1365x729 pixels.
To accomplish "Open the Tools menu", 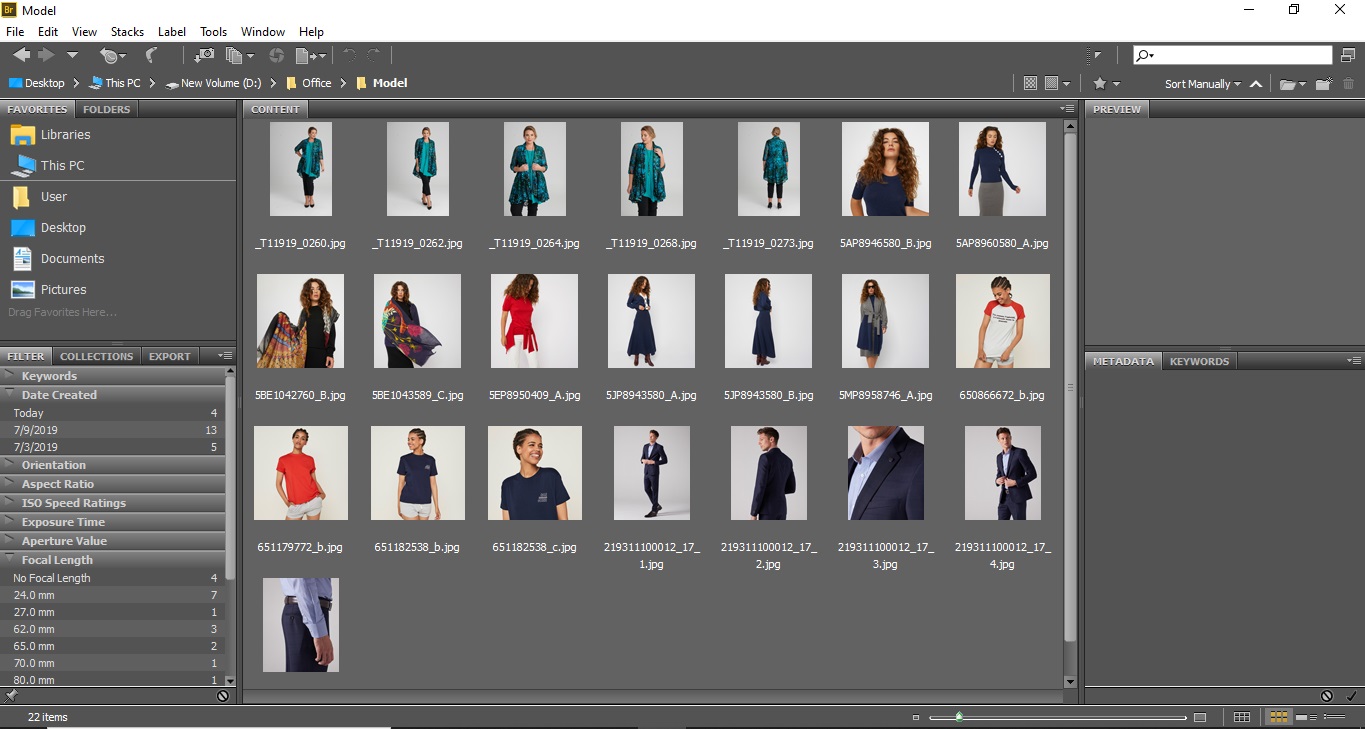I will (212, 31).
